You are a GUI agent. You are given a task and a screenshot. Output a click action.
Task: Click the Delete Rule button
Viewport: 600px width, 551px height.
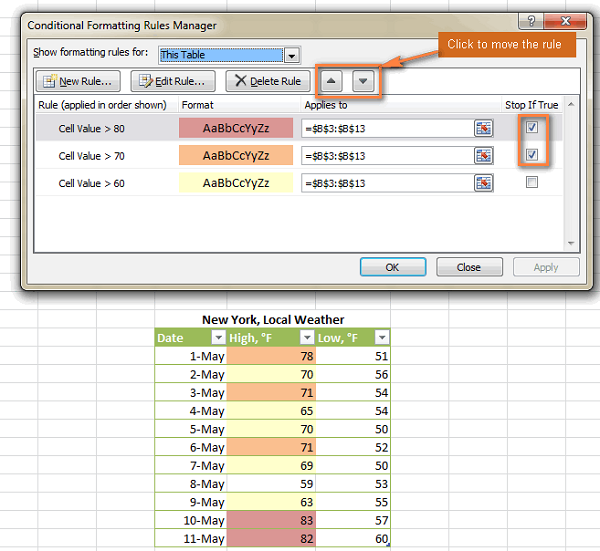[x=267, y=81]
